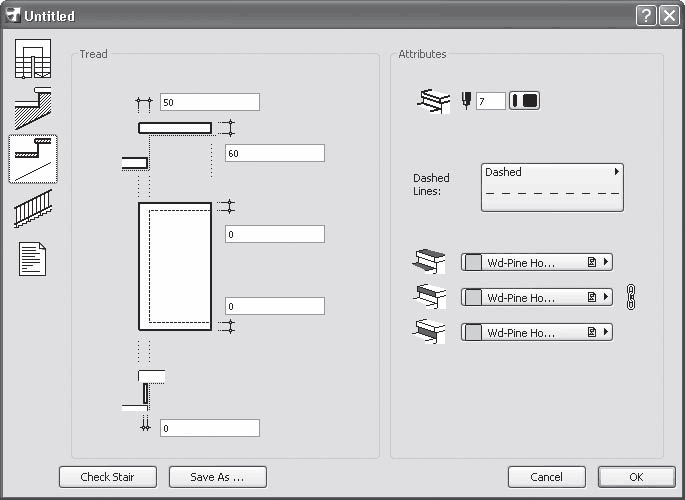The image size is (685, 500).
Task: Expand the first Wd-Pine material dropdown
Action: (536, 262)
